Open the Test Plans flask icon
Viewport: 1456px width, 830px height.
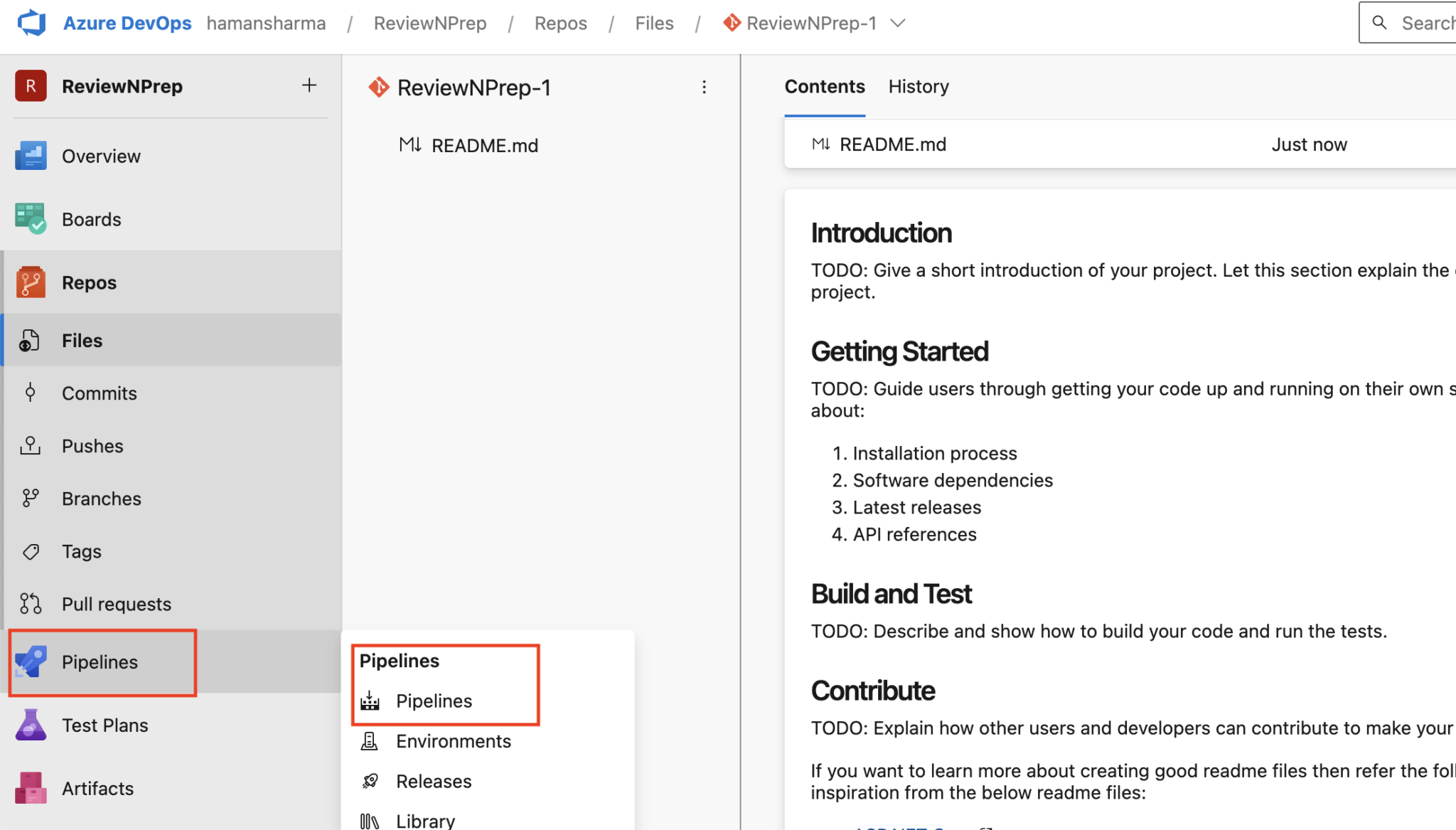(x=31, y=725)
